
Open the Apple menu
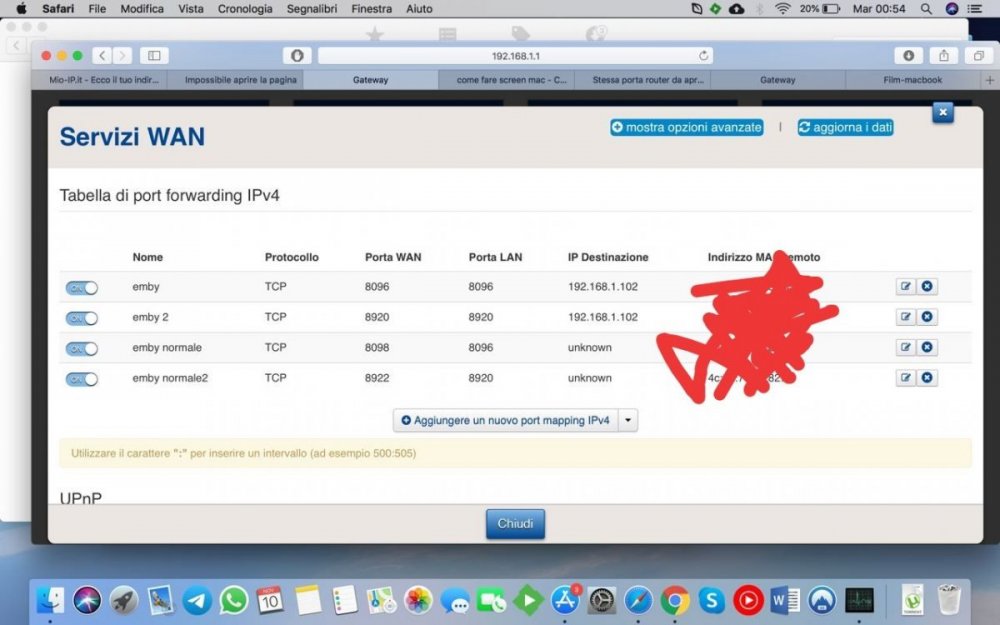[21, 9]
